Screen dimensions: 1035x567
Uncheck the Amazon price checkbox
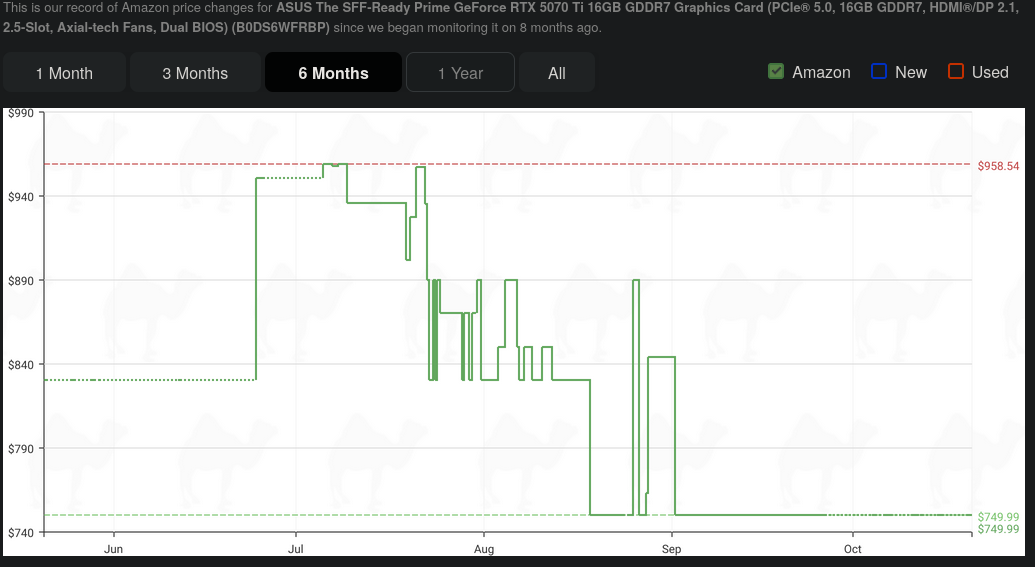pos(776,71)
